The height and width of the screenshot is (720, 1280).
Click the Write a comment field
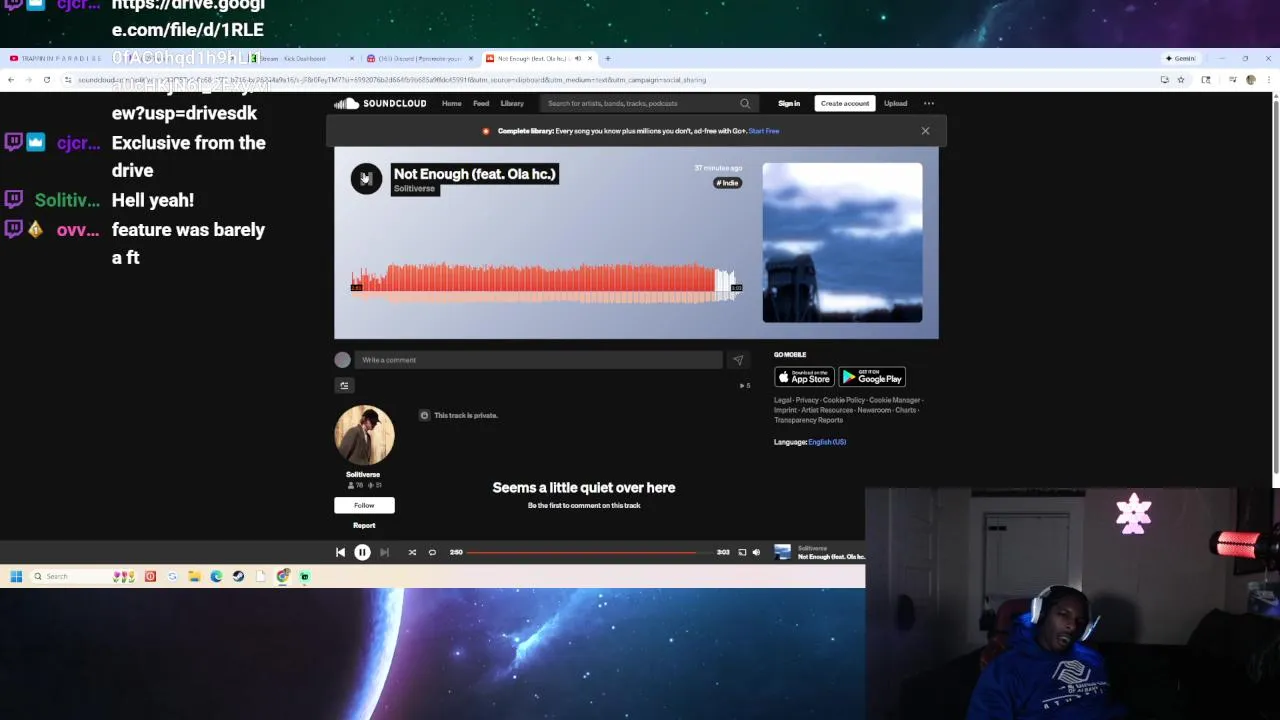[538, 360]
